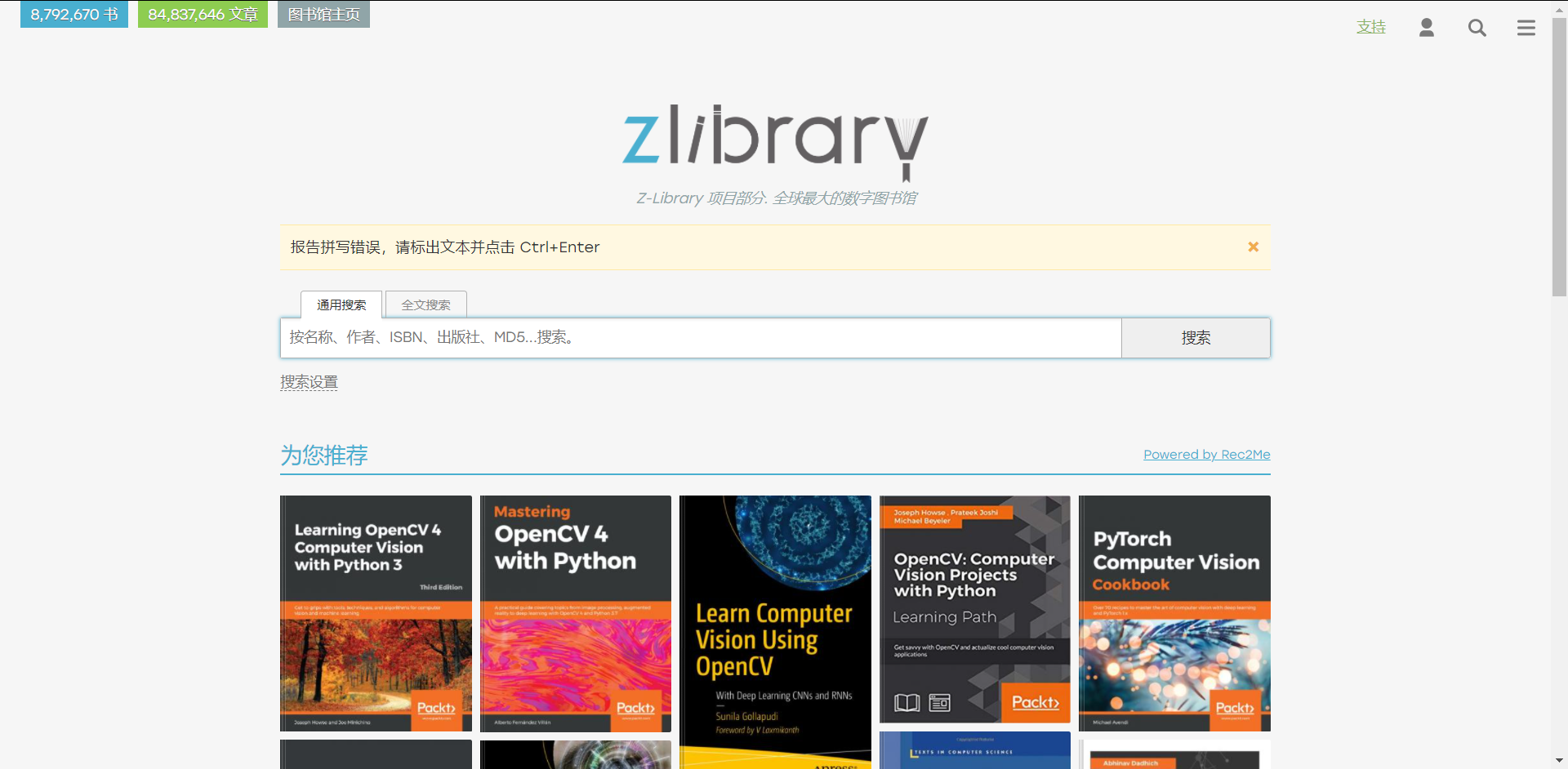Click the 为您推荐 heading

324,455
